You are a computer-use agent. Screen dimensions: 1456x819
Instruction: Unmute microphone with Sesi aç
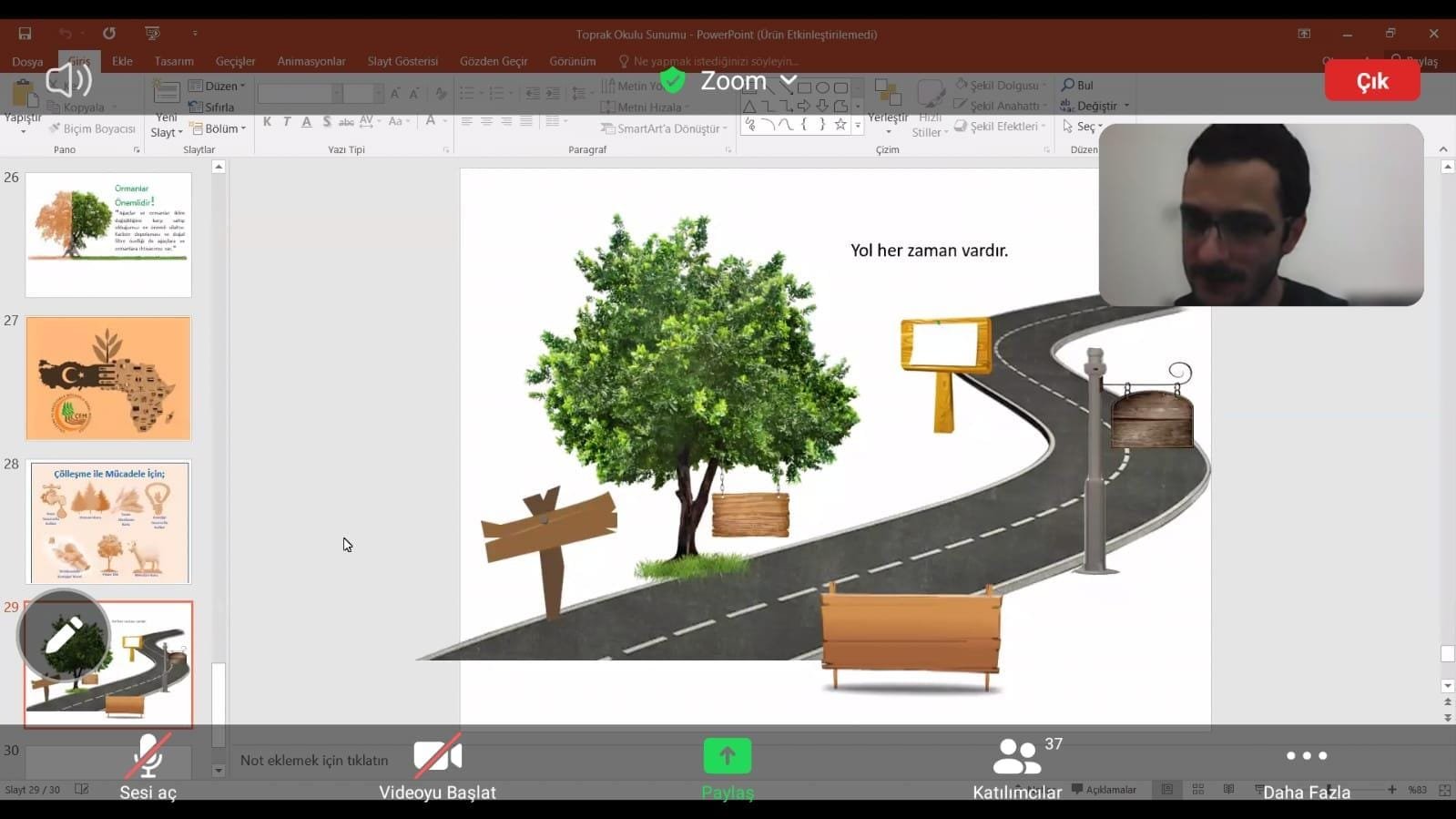(x=148, y=767)
